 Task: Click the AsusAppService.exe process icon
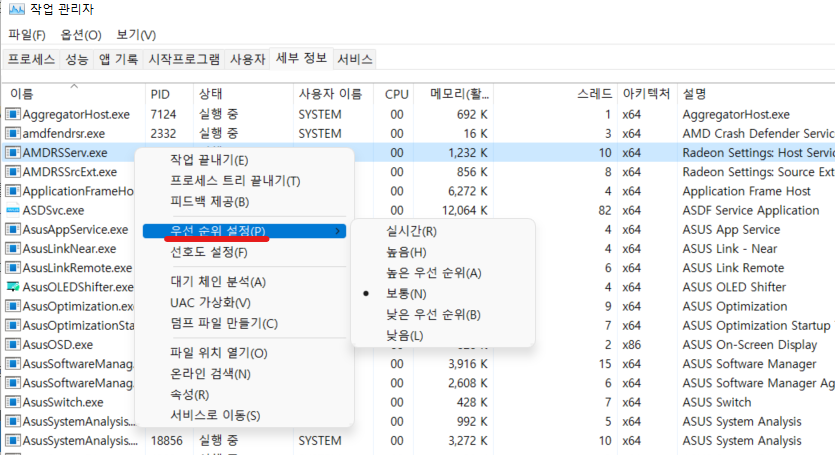coord(13,229)
